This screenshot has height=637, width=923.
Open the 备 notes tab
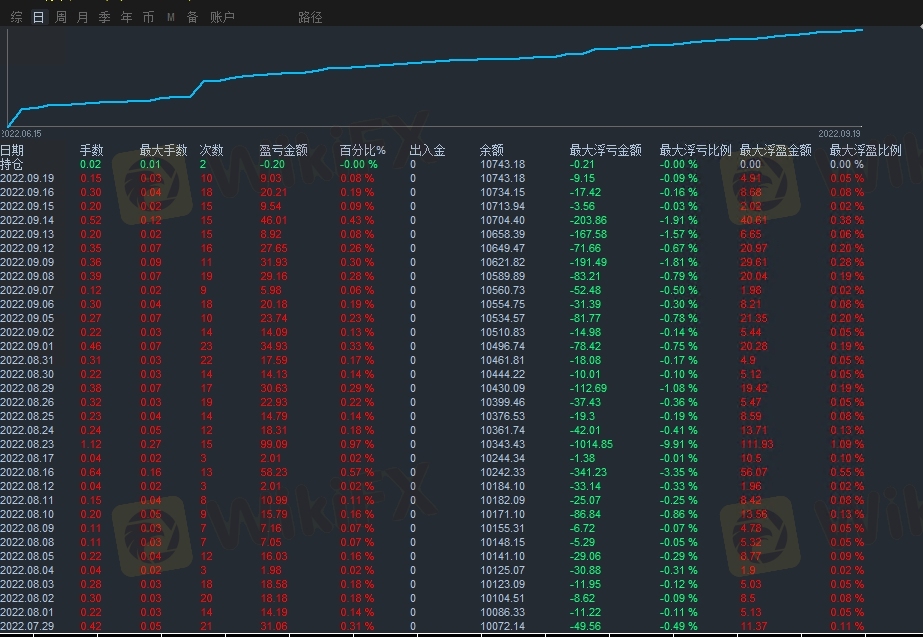[192, 17]
